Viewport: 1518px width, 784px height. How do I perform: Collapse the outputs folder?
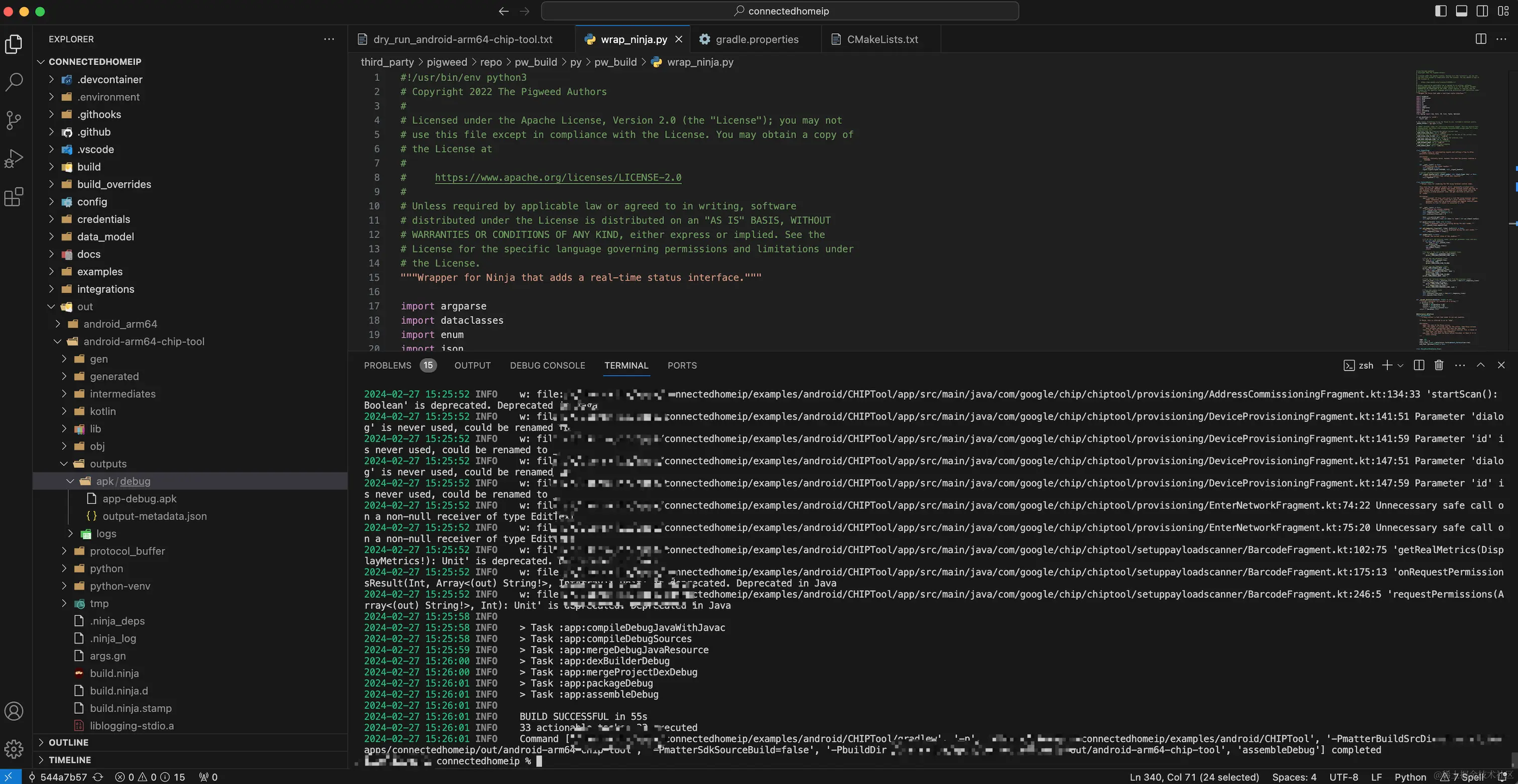[108, 464]
